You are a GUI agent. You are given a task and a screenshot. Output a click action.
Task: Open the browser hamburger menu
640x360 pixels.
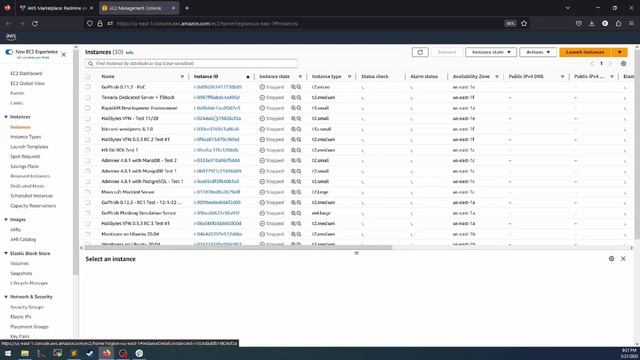click(631, 24)
